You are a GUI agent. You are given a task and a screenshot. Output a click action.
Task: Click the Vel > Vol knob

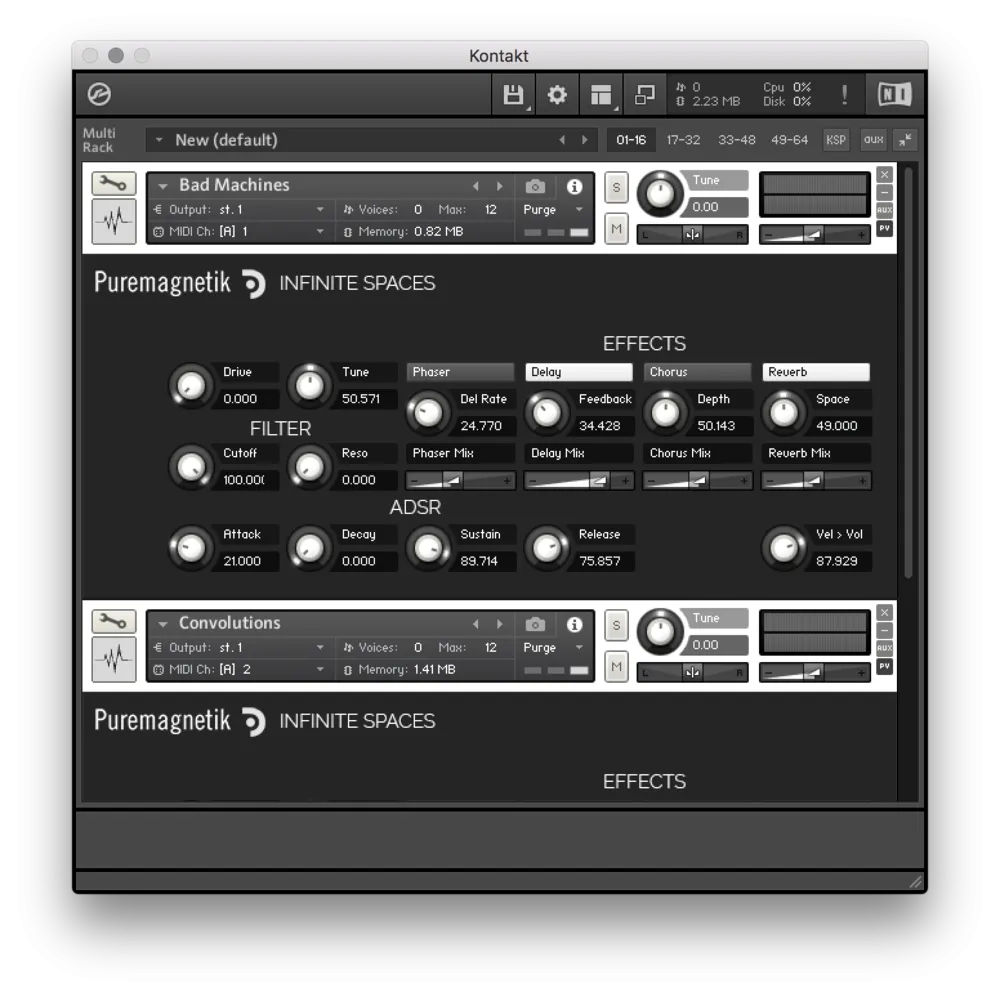click(784, 548)
